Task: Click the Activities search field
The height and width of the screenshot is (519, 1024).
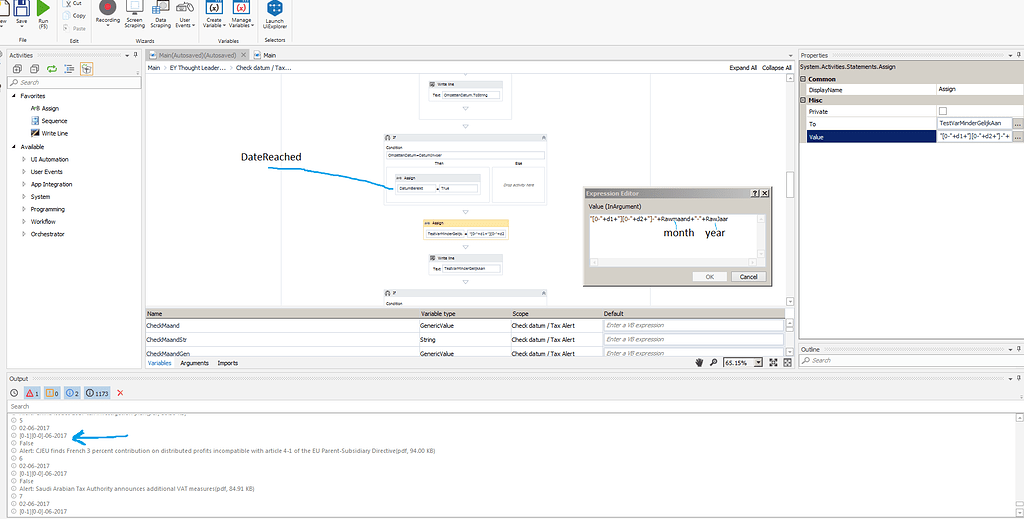Action: (x=74, y=83)
